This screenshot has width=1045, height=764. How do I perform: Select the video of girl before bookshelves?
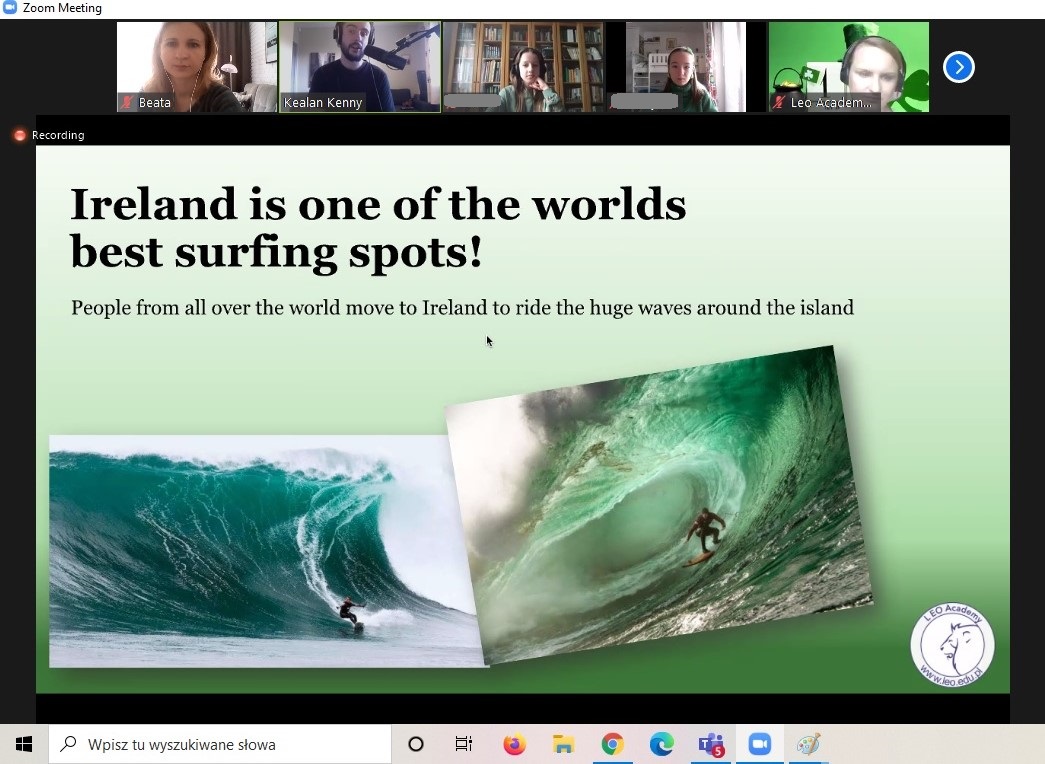click(523, 67)
